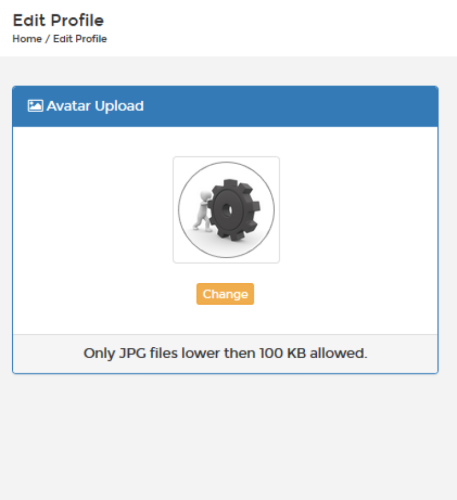Click the gear teeth at the avatar's right
The height and width of the screenshot is (500, 457).
point(253,208)
